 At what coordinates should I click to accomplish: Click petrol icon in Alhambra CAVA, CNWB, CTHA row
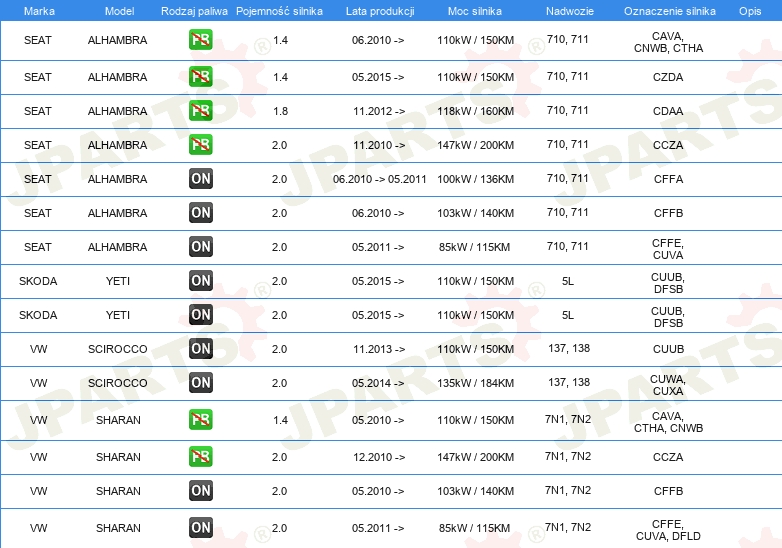point(200,40)
